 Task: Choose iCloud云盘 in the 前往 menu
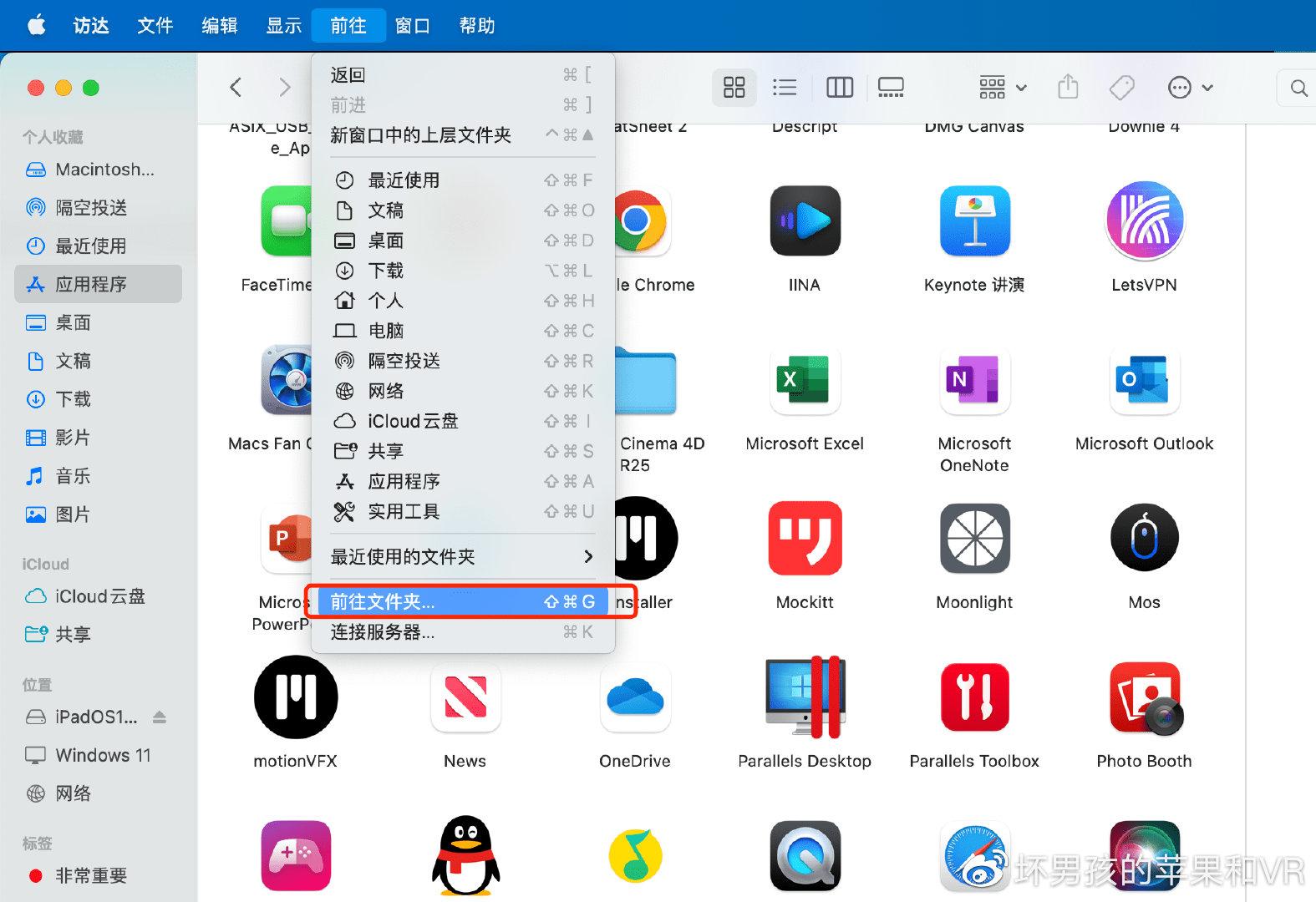coord(463,421)
